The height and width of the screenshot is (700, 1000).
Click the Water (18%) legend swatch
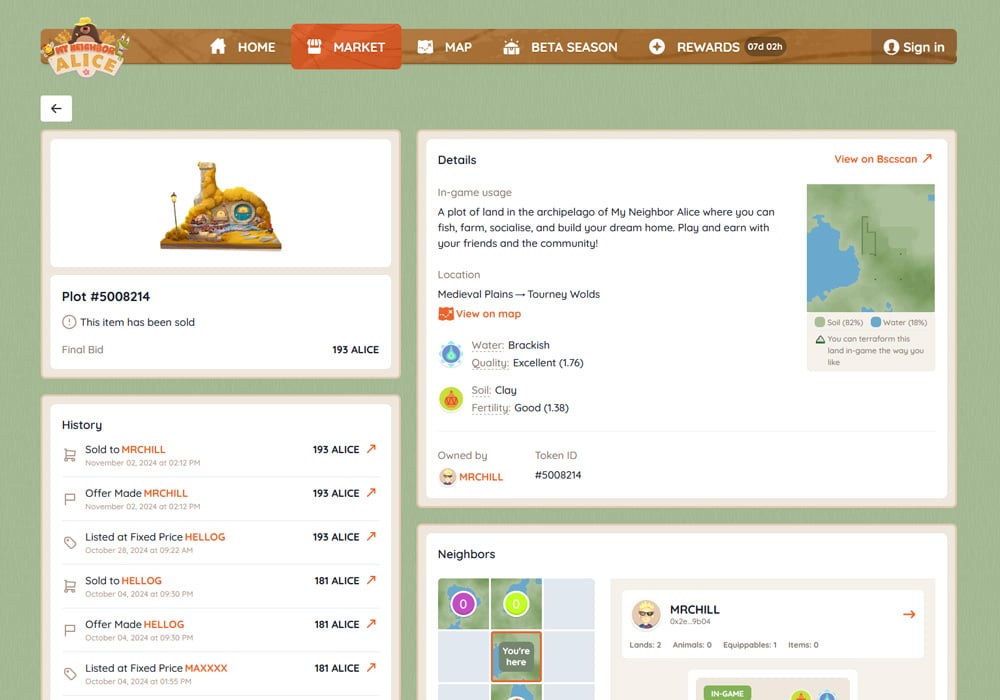click(876, 322)
